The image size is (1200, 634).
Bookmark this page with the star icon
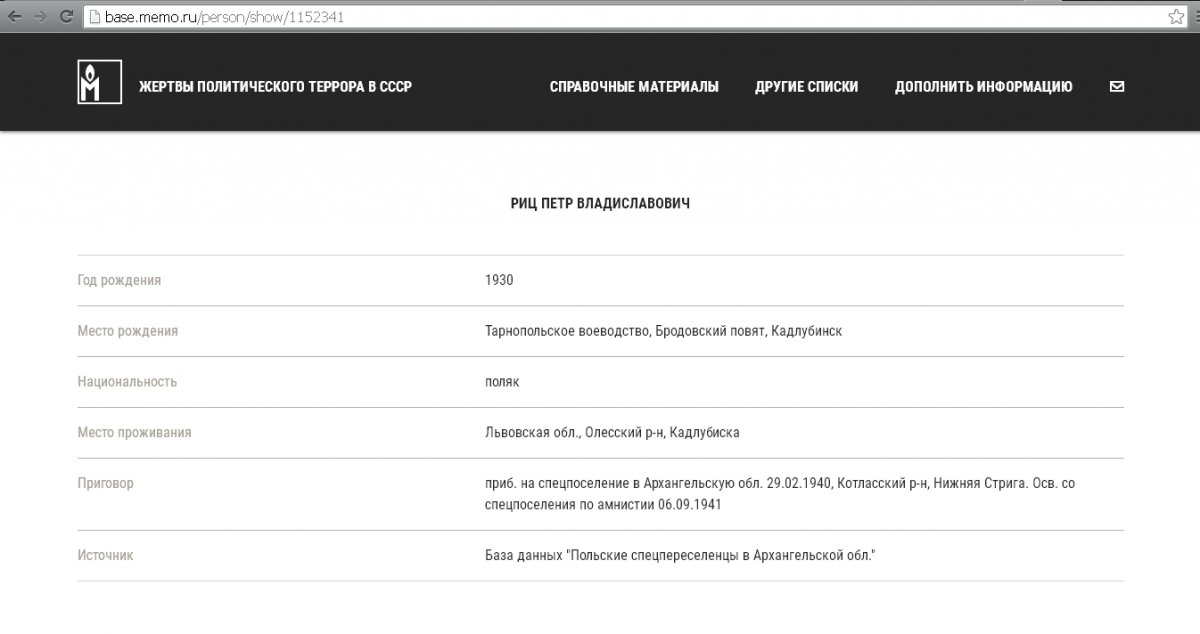point(1176,17)
